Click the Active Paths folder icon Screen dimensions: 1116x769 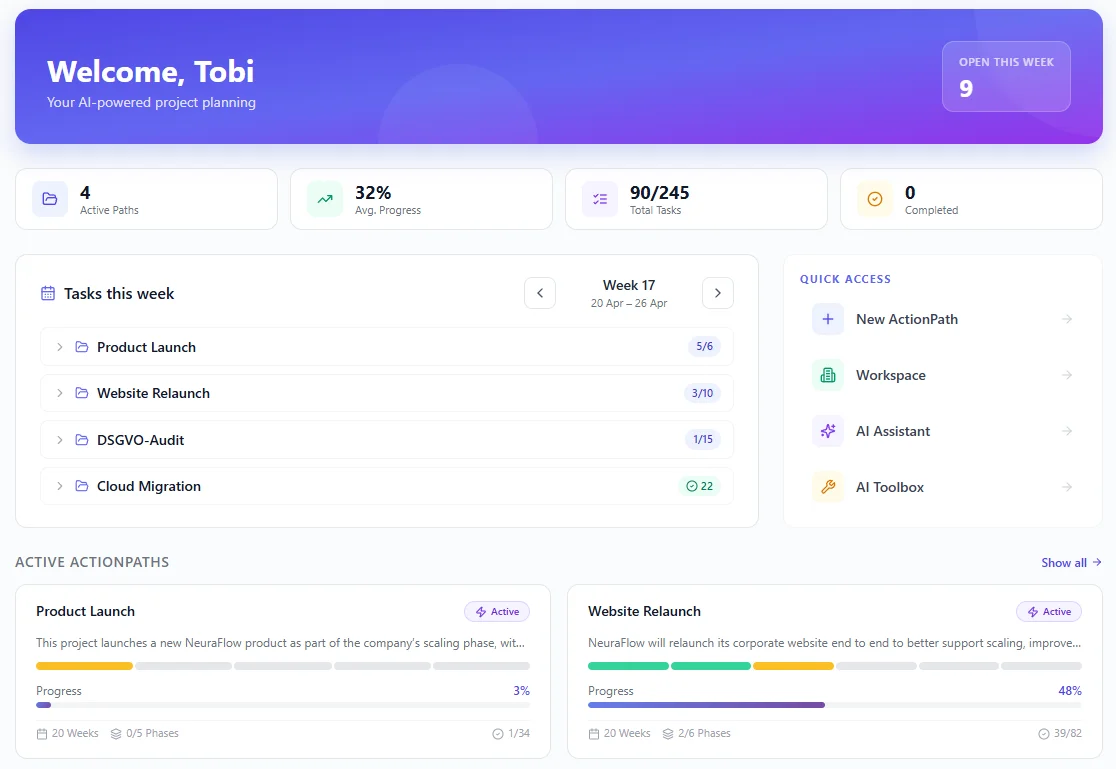pos(50,199)
